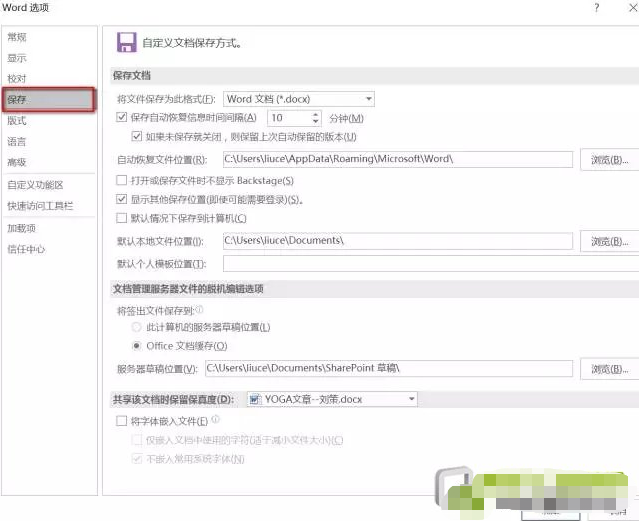Browse for the default local file location
The width and height of the screenshot is (642, 521).
click(x=609, y=242)
